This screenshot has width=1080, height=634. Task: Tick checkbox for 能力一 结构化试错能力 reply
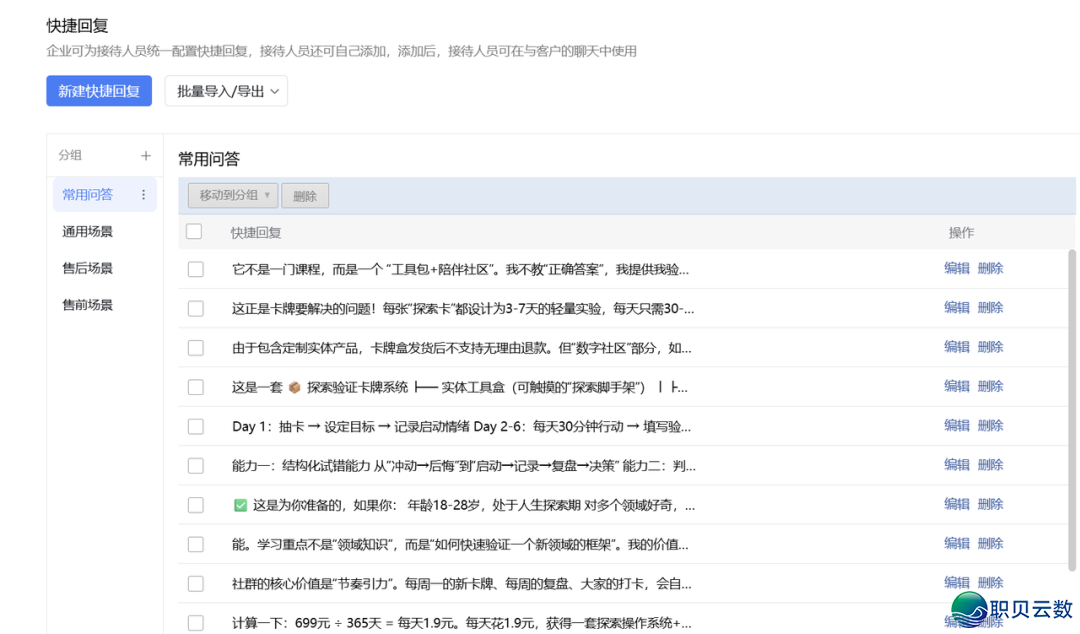coord(196,466)
